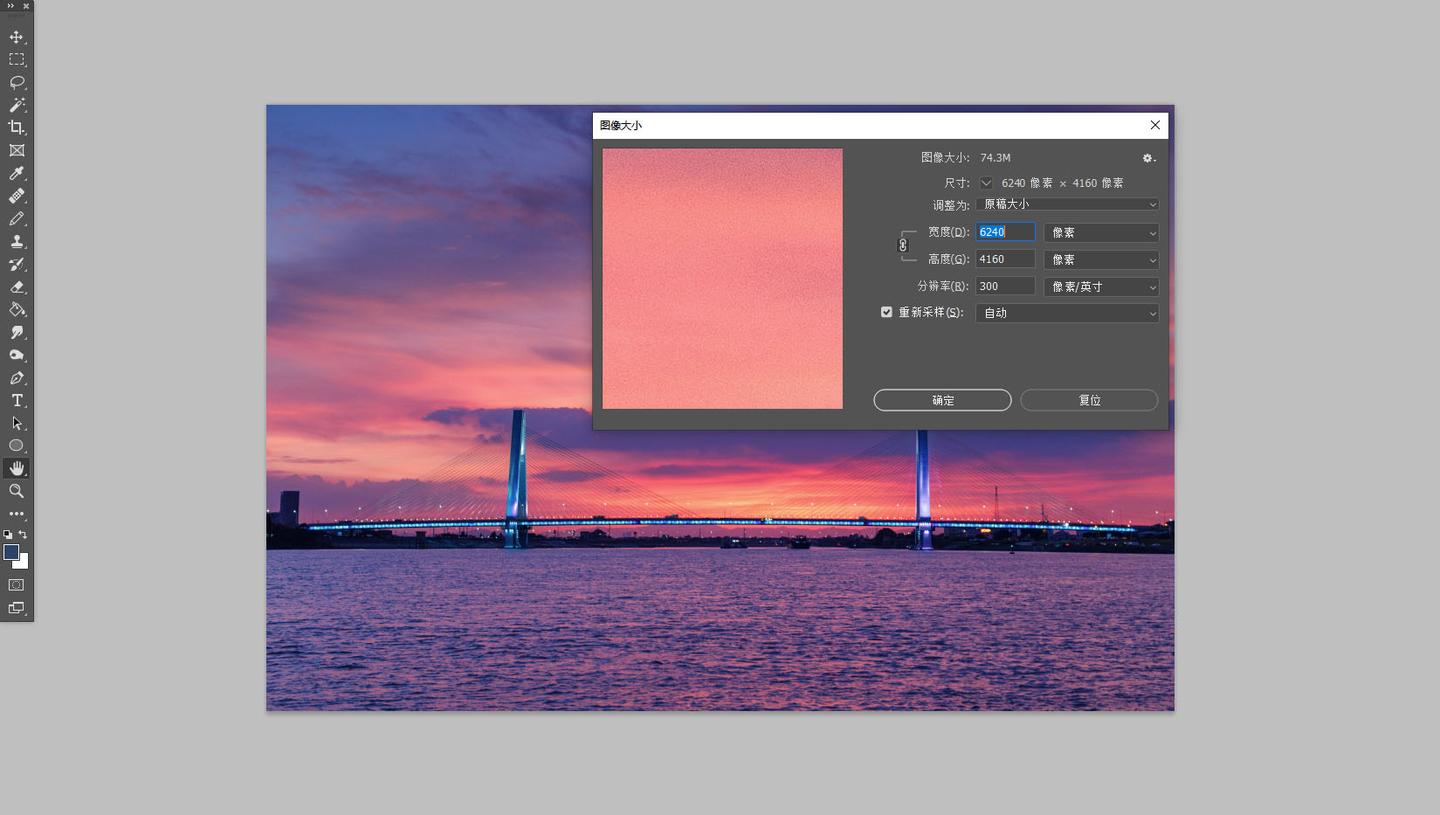Toggle Quick Mask mode in the toolbar
Viewport: 1440px width, 815px height.
click(x=16, y=585)
